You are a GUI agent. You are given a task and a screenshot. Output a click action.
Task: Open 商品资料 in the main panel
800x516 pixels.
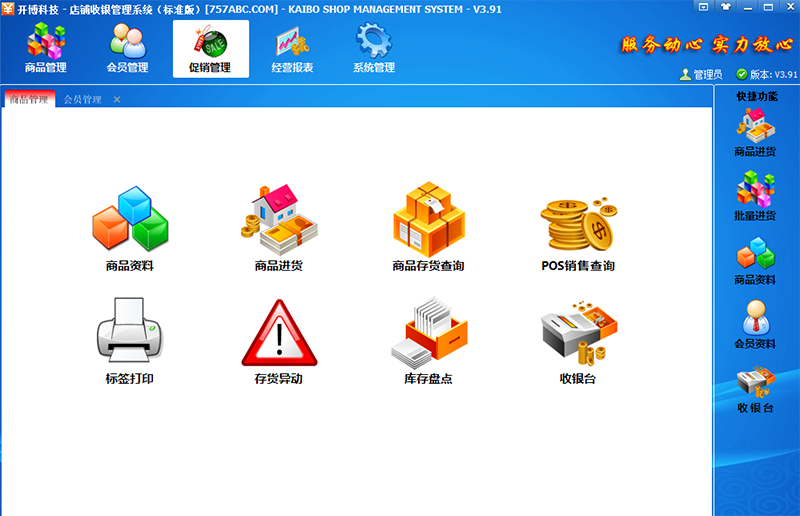130,229
